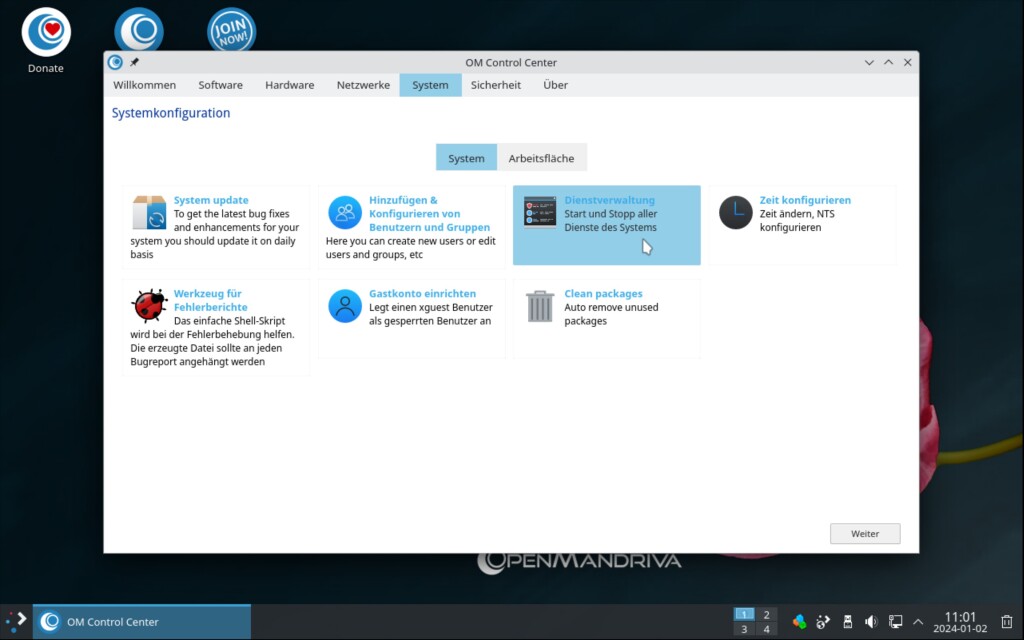The height and width of the screenshot is (640, 1024).
Task: Open the Über tab
Action: (555, 85)
